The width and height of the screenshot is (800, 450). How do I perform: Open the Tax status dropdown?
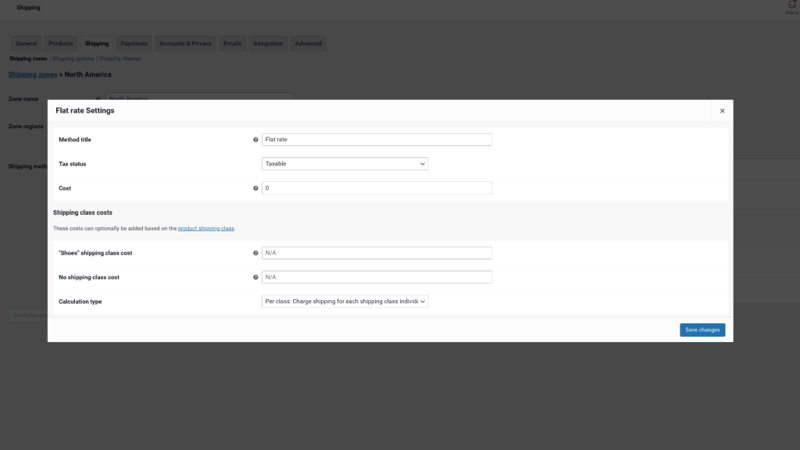click(x=345, y=164)
